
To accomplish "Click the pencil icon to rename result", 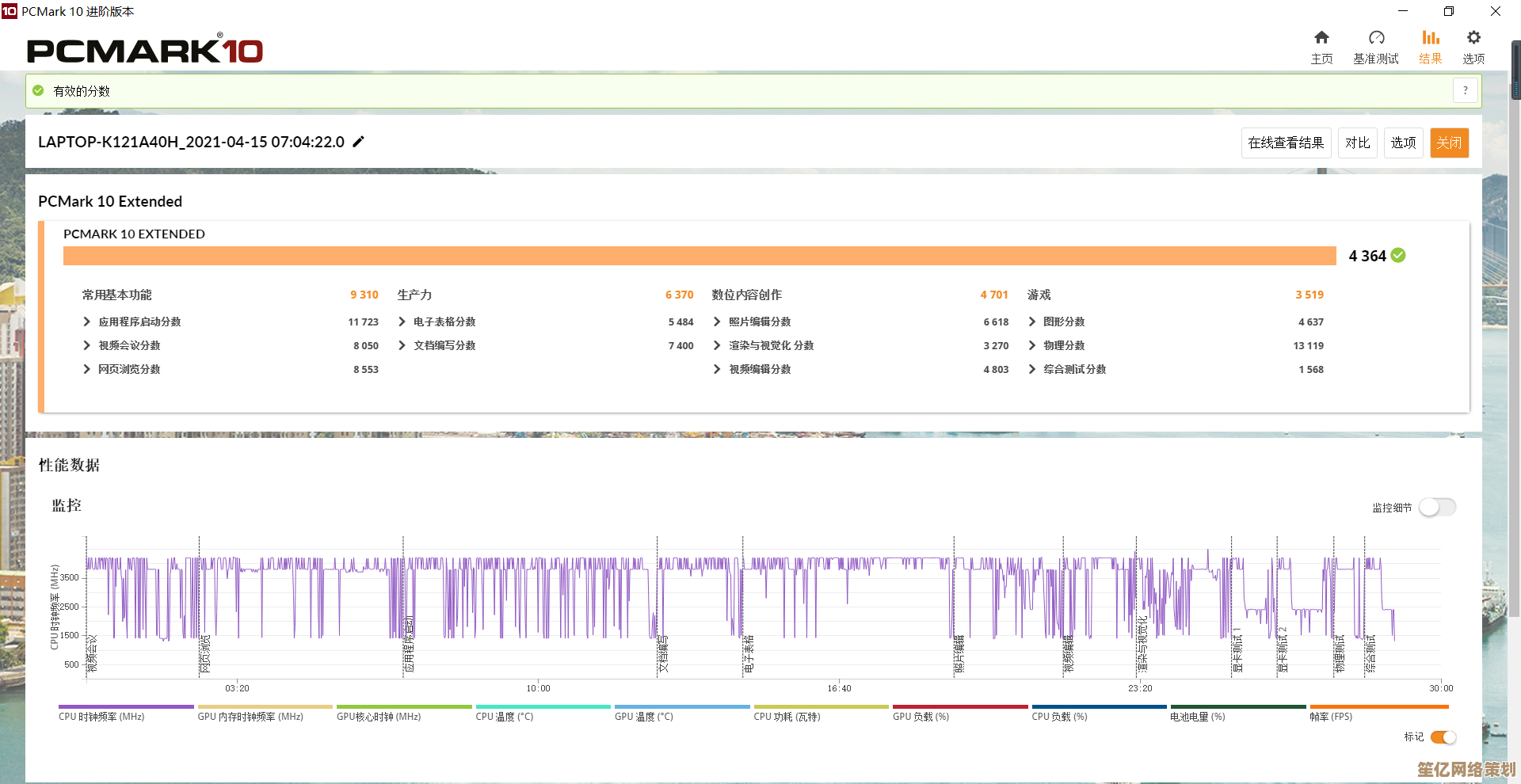I will pyautogui.click(x=358, y=142).
